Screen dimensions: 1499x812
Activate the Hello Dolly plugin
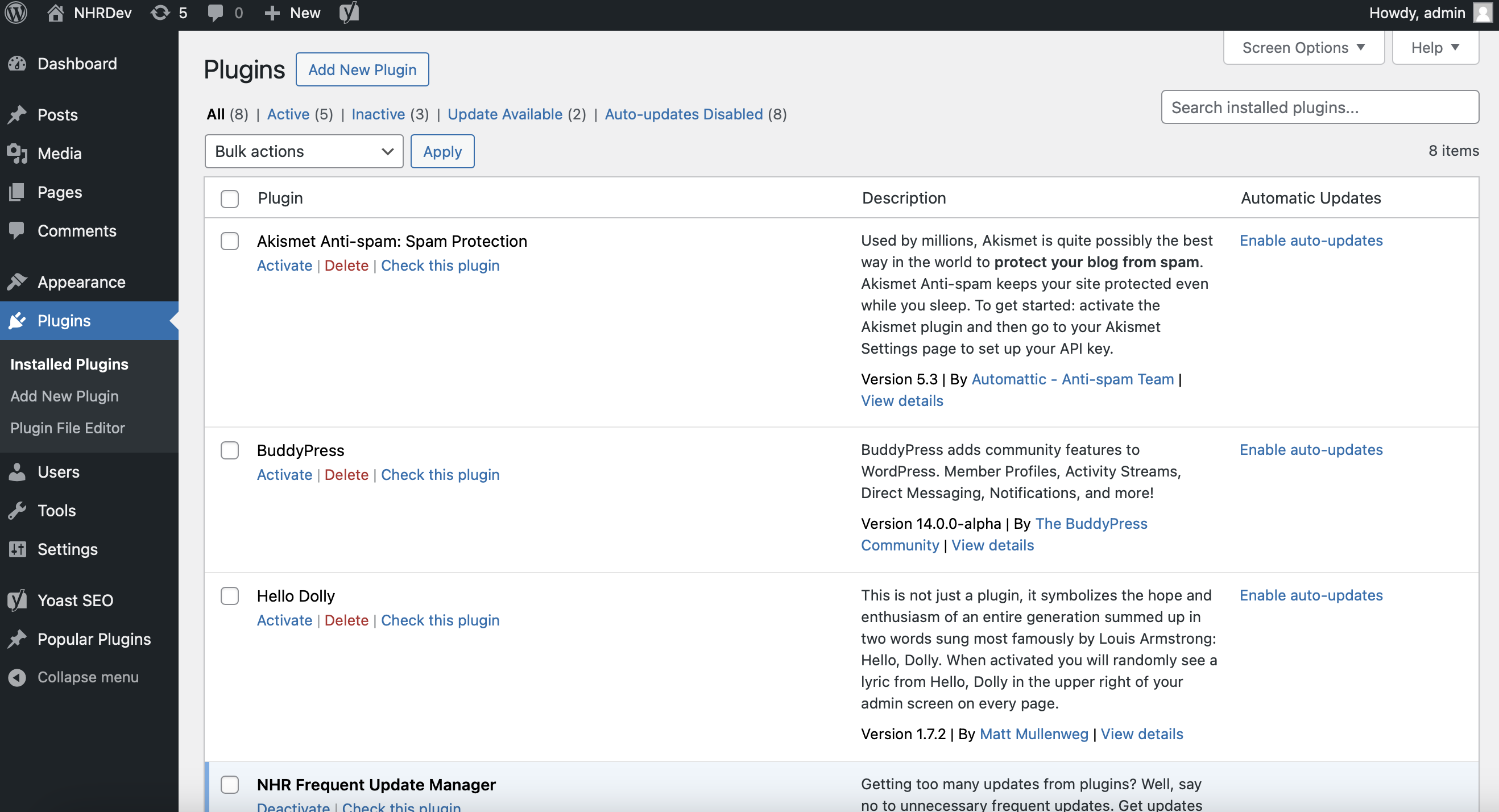click(x=284, y=620)
